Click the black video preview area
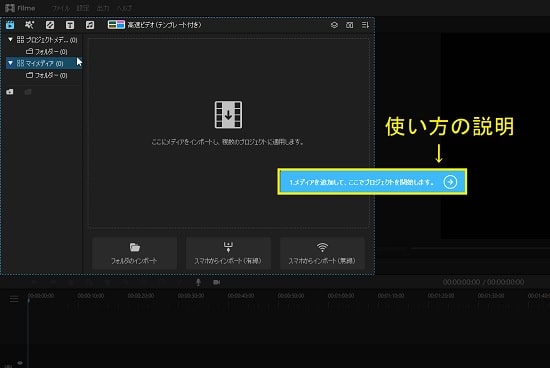Image resolution: width=550 pixels, height=368 pixels. (x=495, y=136)
